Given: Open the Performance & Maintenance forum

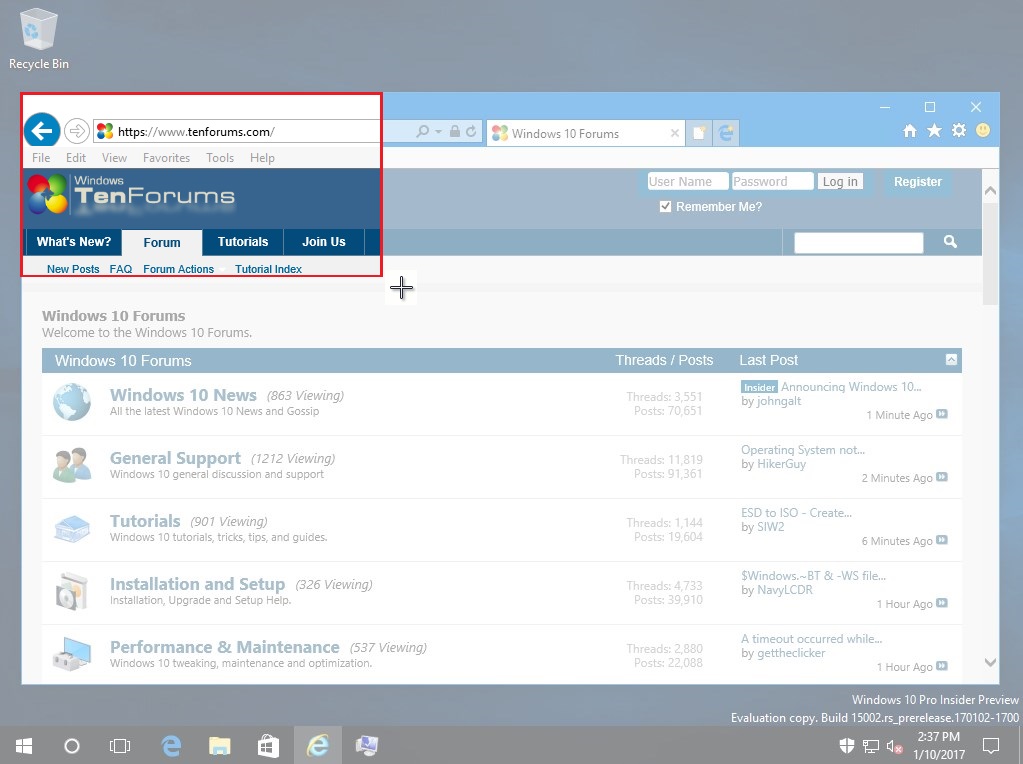Looking at the screenshot, I should (x=224, y=647).
